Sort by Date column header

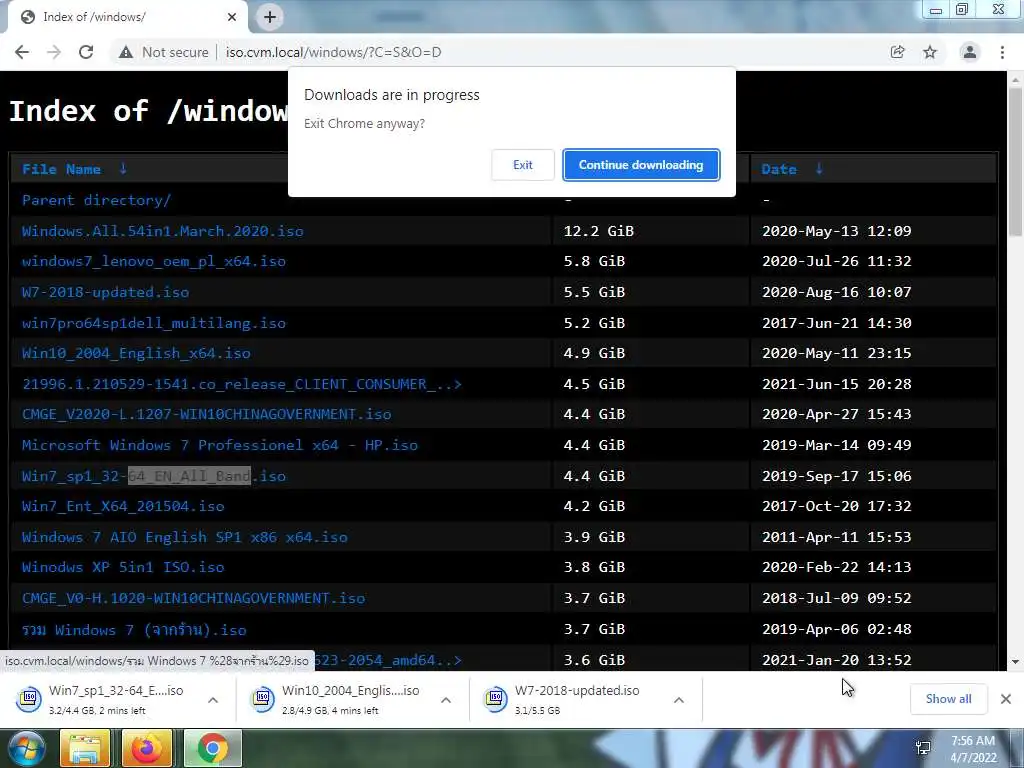[x=778, y=169]
